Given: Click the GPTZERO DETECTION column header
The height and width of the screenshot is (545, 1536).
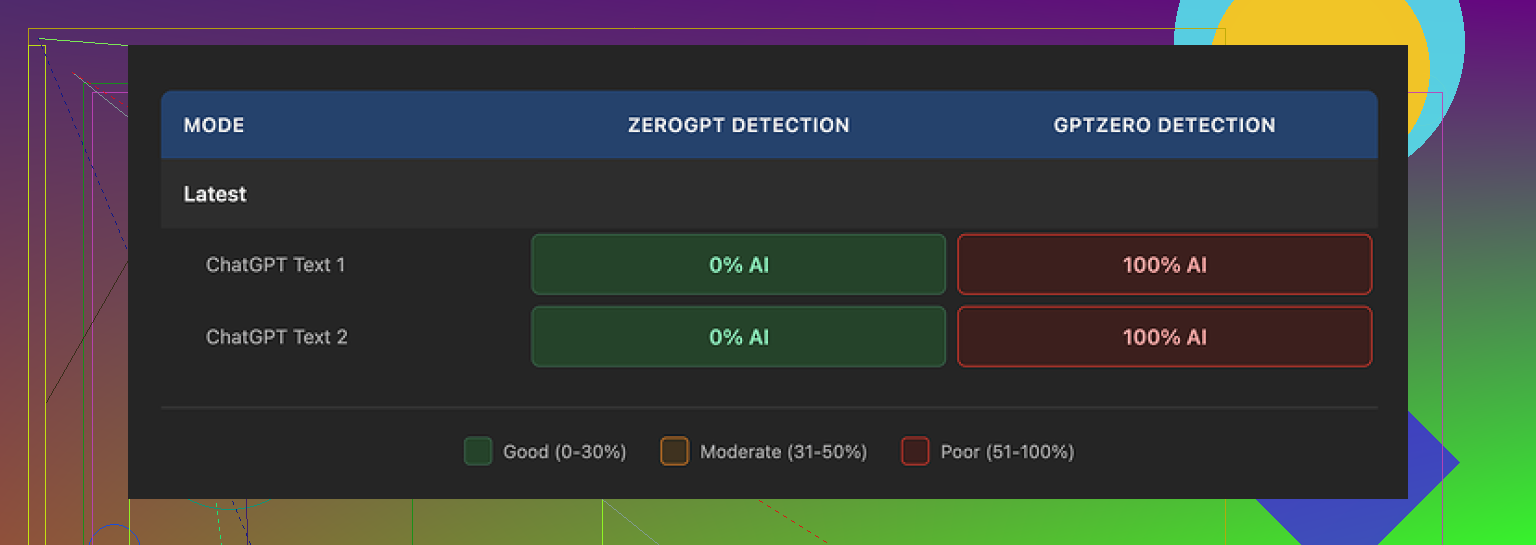Looking at the screenshot, I should pos(1164,125).
